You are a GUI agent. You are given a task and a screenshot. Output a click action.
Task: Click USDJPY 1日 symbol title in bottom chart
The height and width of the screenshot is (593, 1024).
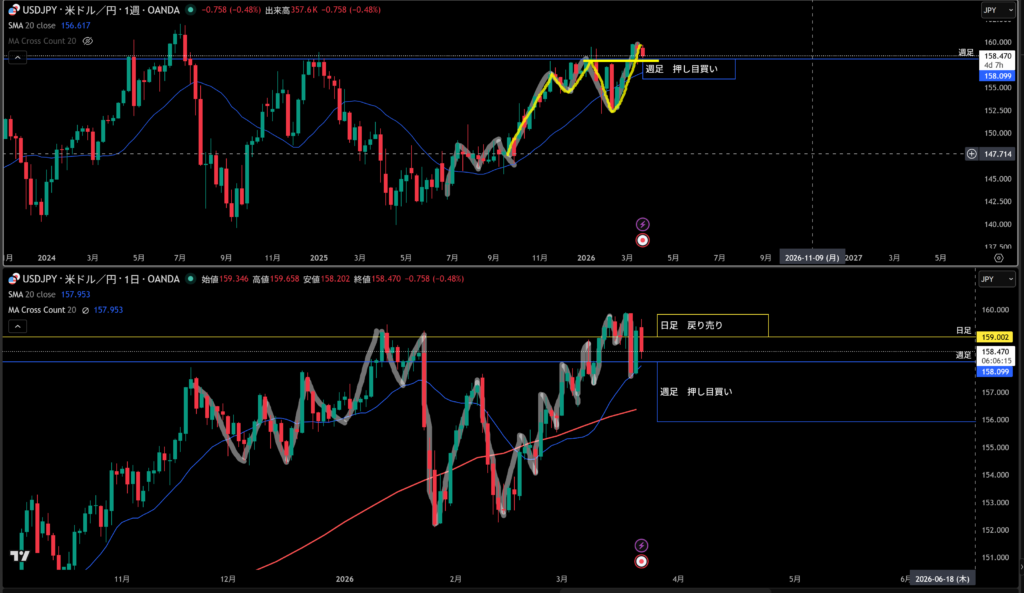[x=100, y=279]
